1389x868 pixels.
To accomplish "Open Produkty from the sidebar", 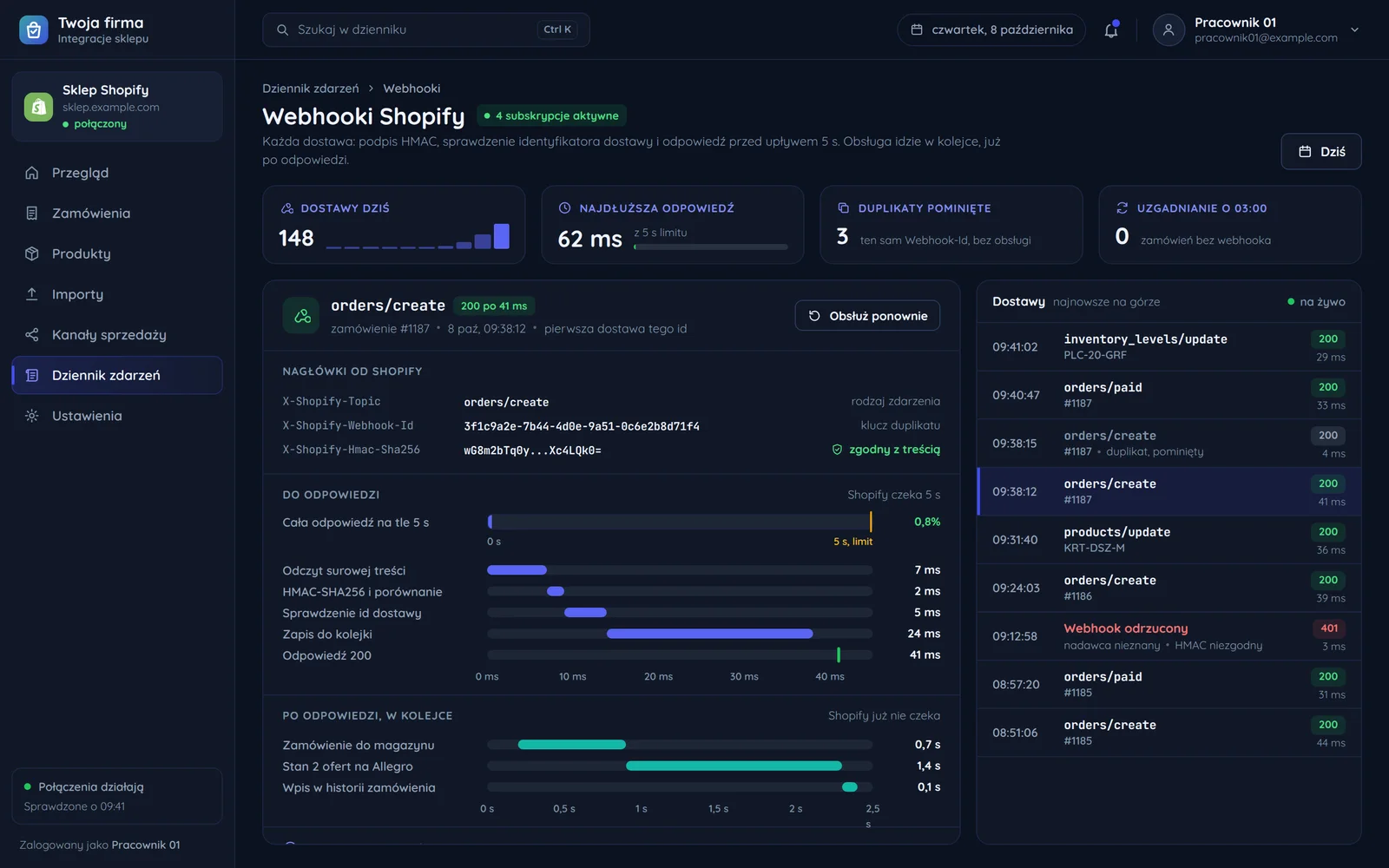I will (x=117, y=253).
